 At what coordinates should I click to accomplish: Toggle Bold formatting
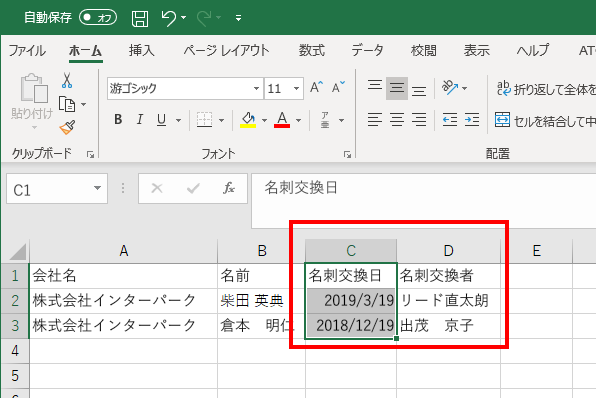click(118, 120)
